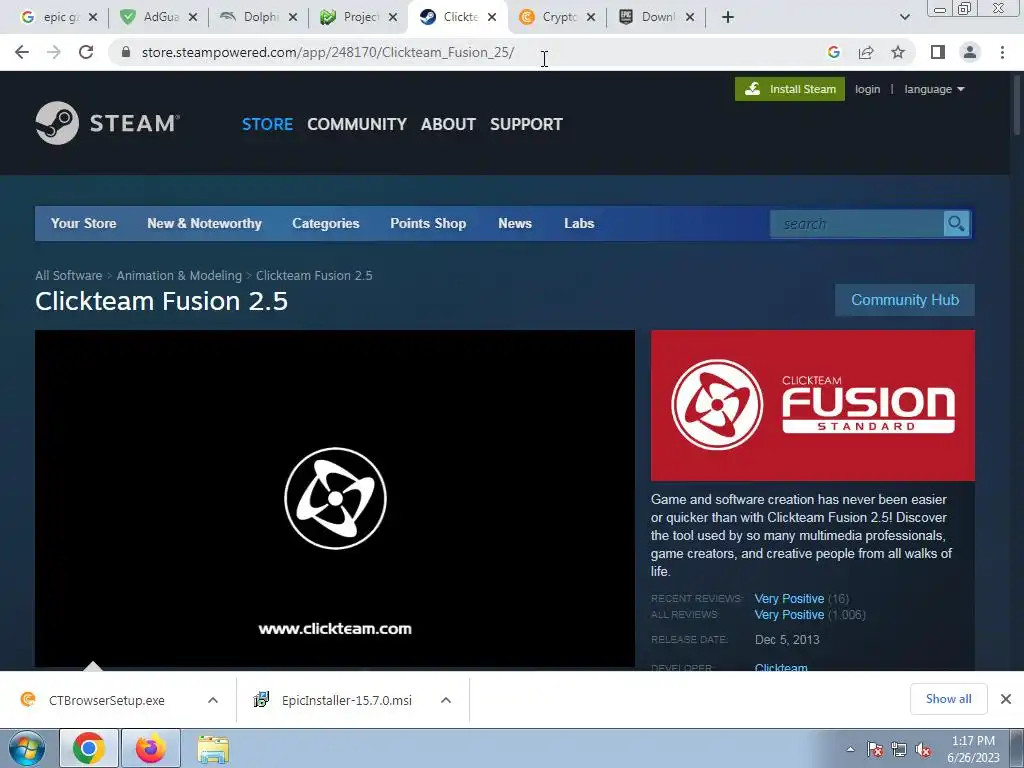Expand the tab search dropdown

[x=904, y=17]
